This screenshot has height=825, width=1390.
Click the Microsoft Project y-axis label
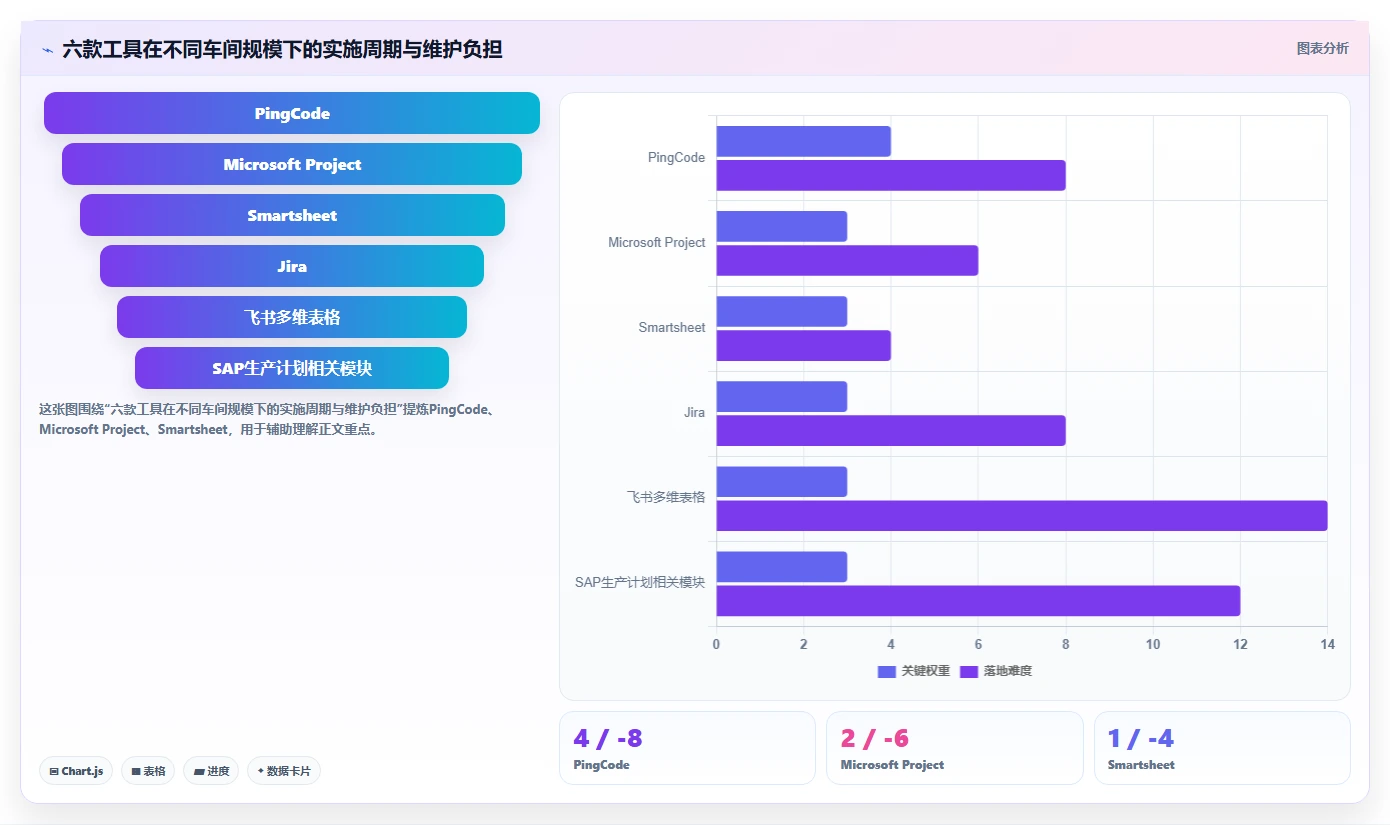[657, 243]
